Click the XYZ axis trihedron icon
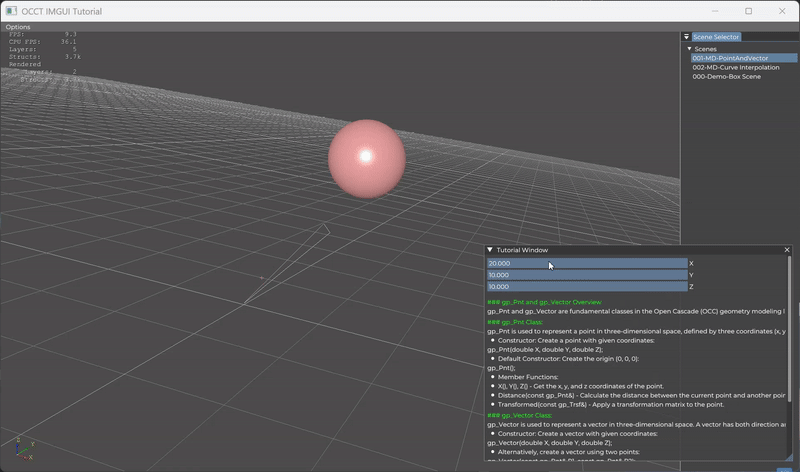Viewport: 800px width, 472px height. click(24, 449)
